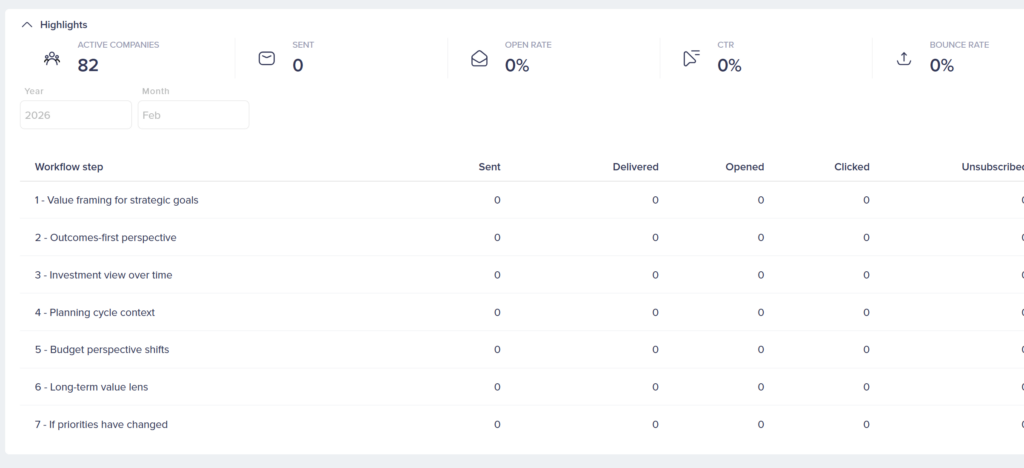Collapse the Highlights section chevron

tap(27, 24)
